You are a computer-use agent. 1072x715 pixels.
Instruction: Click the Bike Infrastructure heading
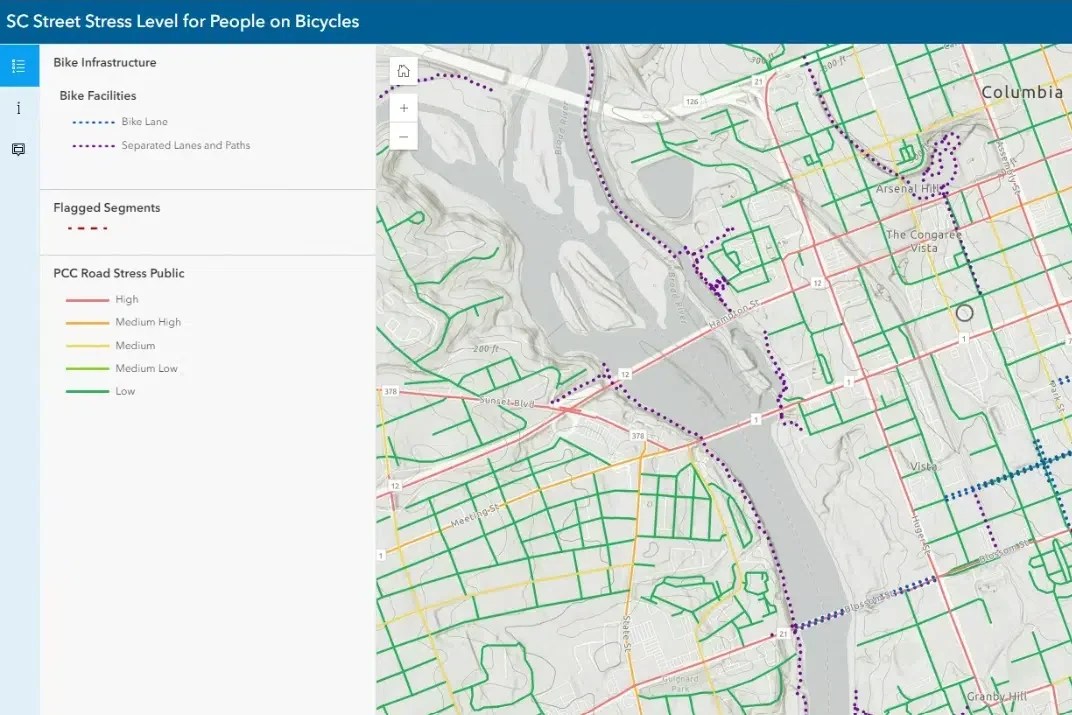click(x=105, y=63)
